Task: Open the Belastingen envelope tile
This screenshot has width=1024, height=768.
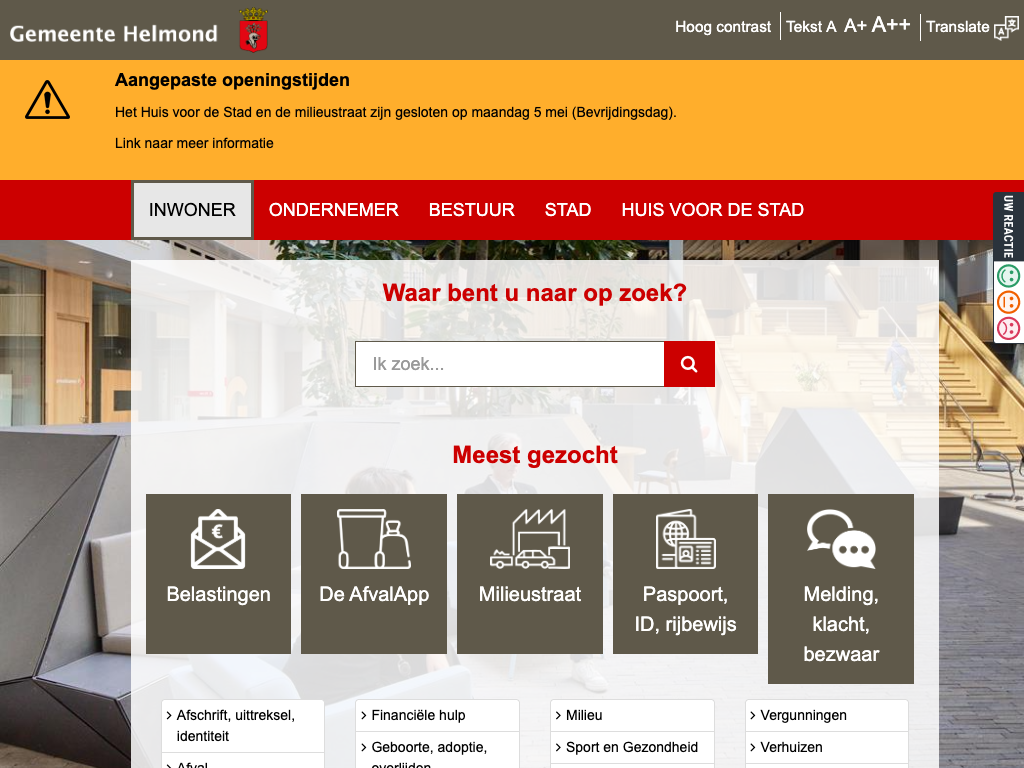Action: (x=218, y=573)
